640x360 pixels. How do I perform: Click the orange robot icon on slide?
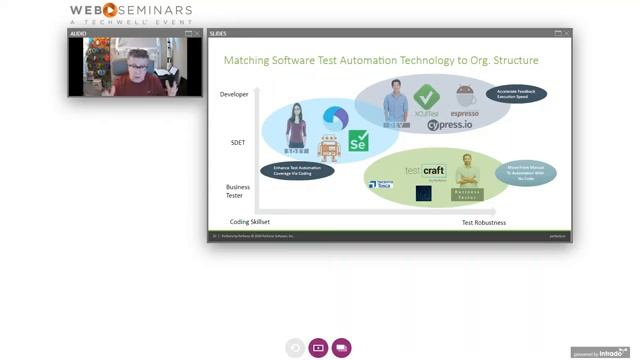(x=329, y=148)
